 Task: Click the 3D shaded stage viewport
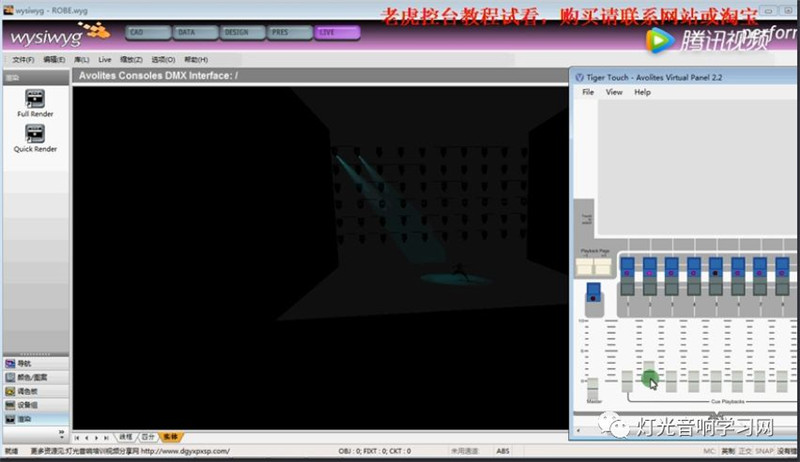(x=320, y=258)
